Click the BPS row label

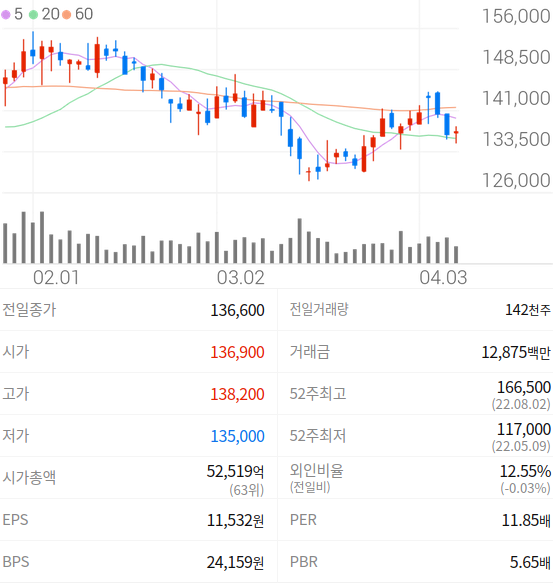(x=16, y=562)
